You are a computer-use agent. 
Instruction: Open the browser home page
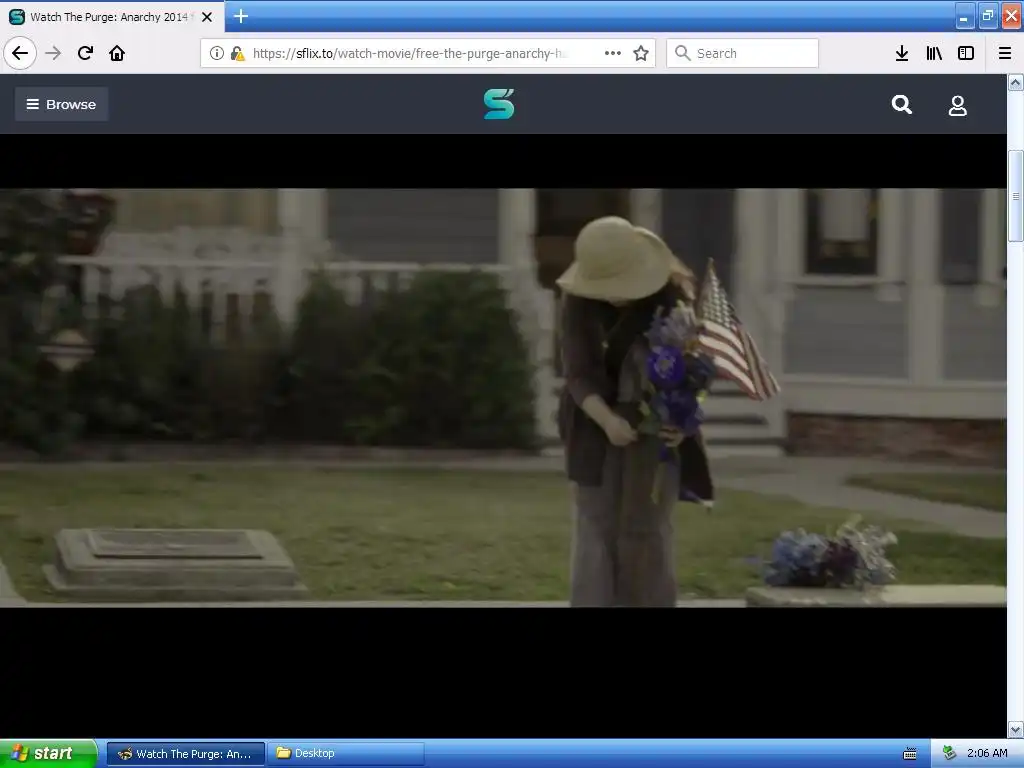[117, 53]
